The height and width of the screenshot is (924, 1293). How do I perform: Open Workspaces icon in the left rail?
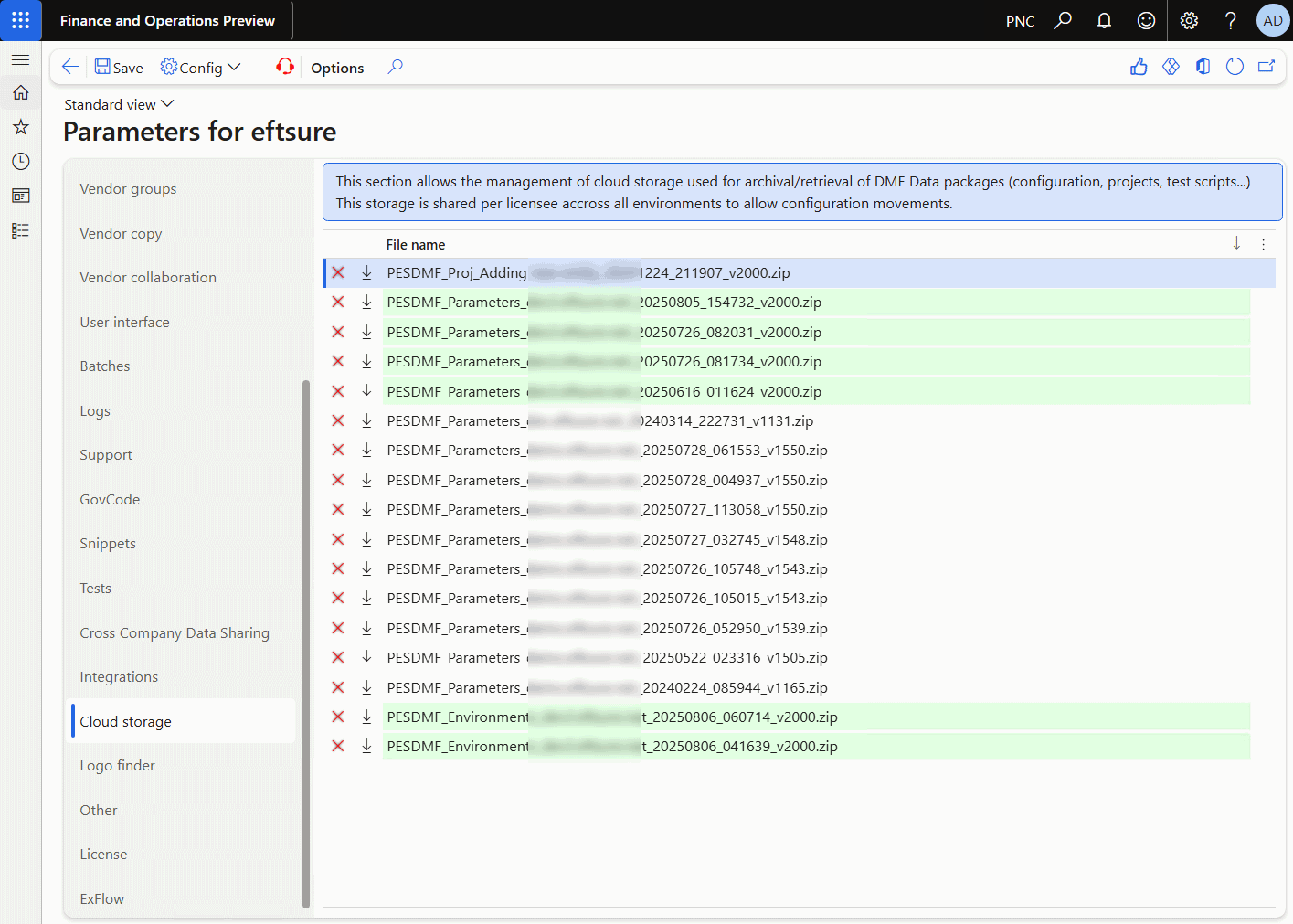coord(20,196)
